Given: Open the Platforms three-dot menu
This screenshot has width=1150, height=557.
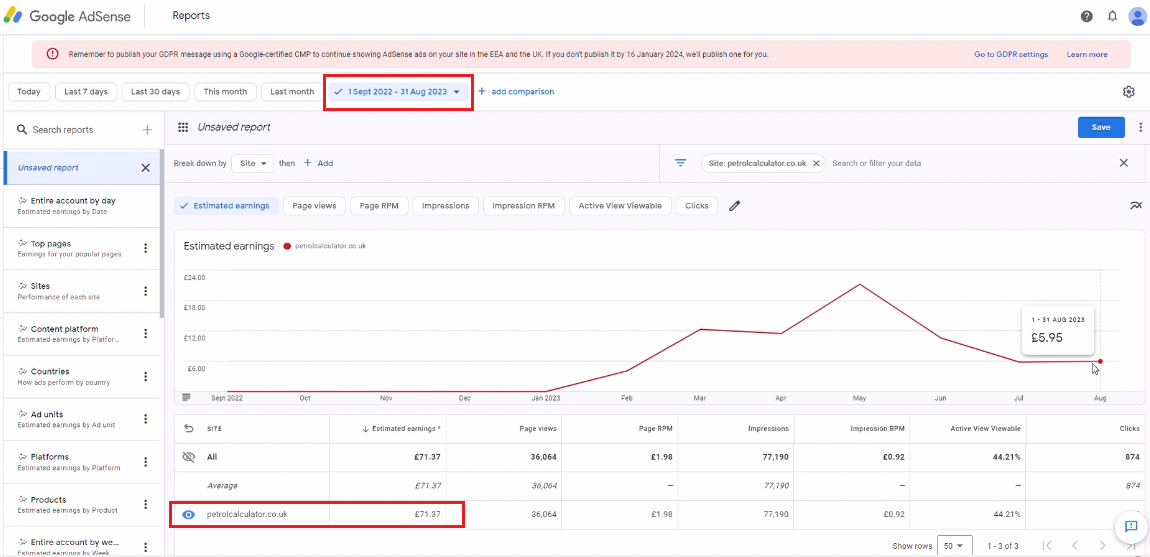Looking at the screenshot, I should click(145, 462).
